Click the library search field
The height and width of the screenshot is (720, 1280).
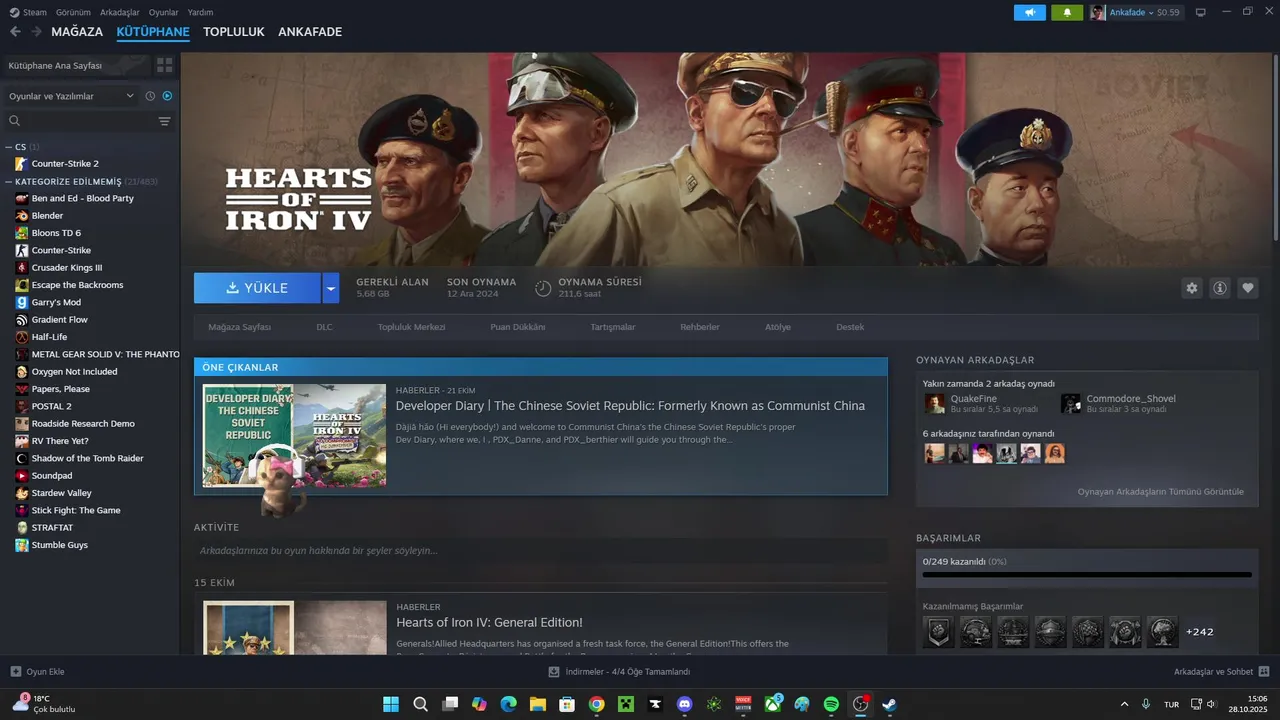pos(78,121)
